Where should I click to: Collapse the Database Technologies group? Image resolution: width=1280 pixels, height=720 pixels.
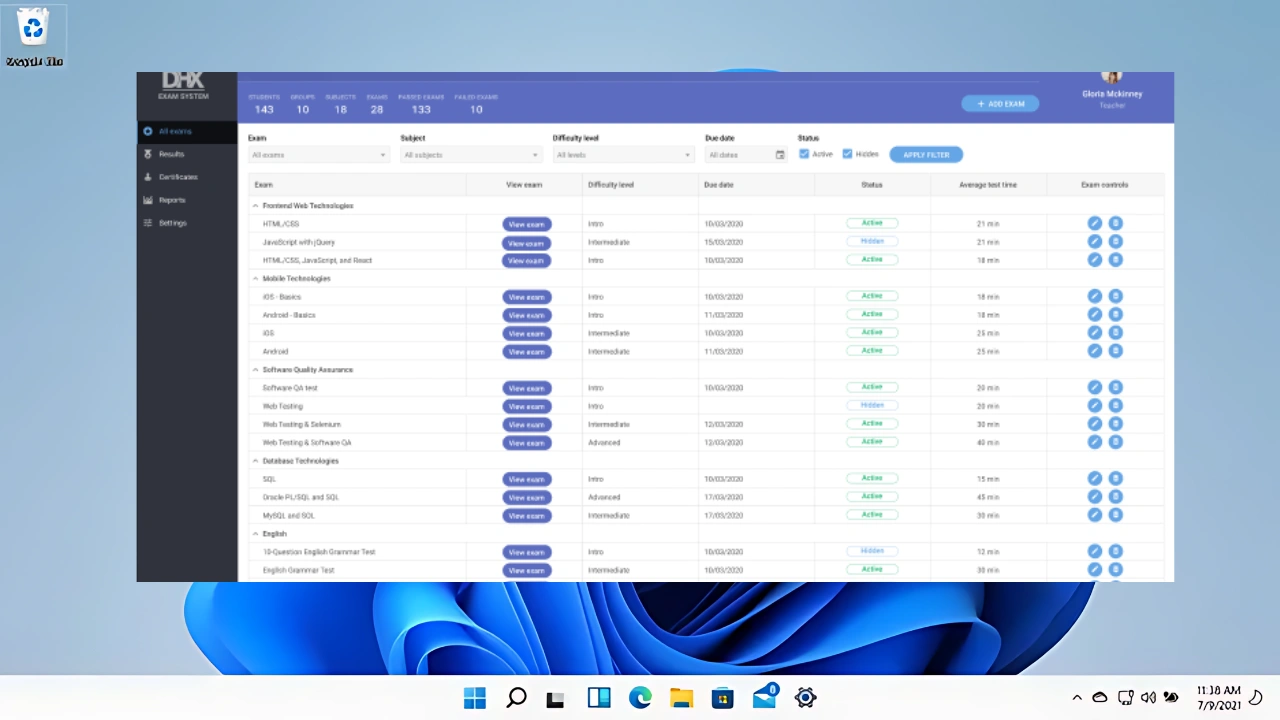point(255,461)
